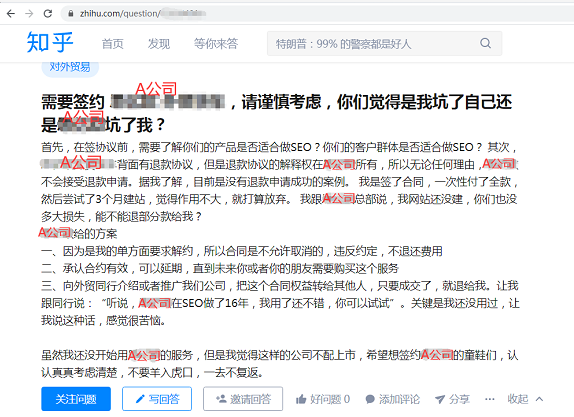Click the browser forward arrow
Viewport: 574px width, 417px height.
pos(29,14)
